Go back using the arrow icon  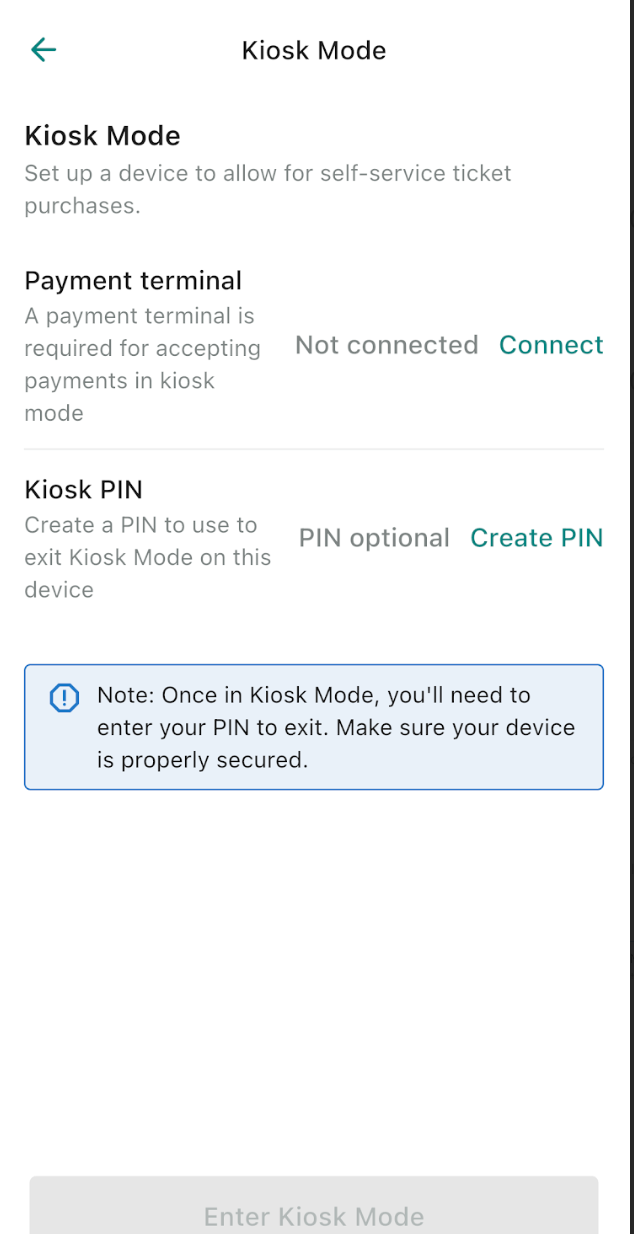click(43, 50)
